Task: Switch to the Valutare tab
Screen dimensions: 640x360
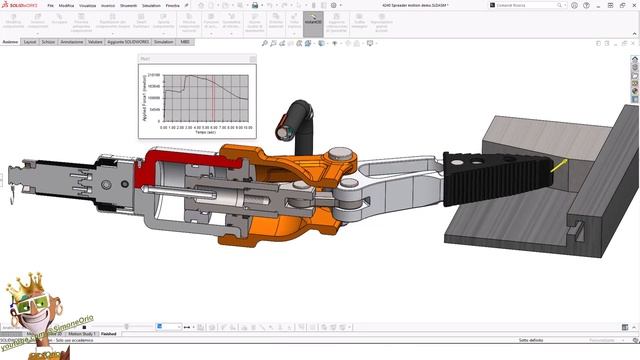Action: click(x=95, y=42)
